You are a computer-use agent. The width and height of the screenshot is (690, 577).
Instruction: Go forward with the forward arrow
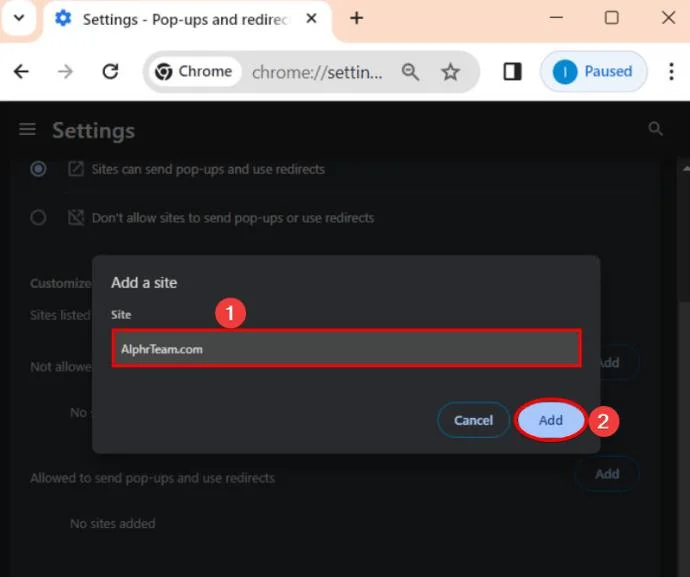click(65, 71)
